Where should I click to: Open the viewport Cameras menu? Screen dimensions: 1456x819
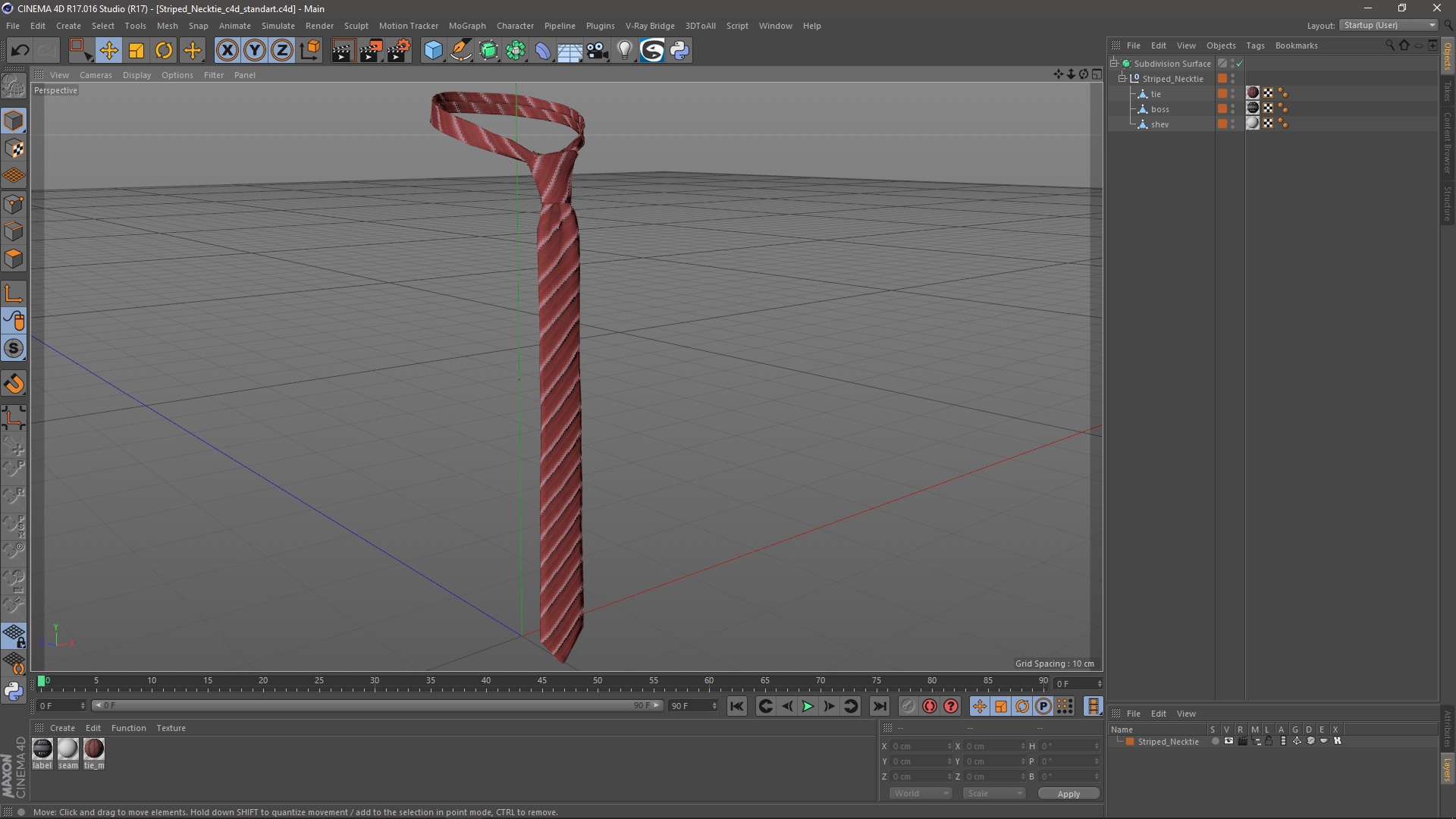click(x=96, y=75)
